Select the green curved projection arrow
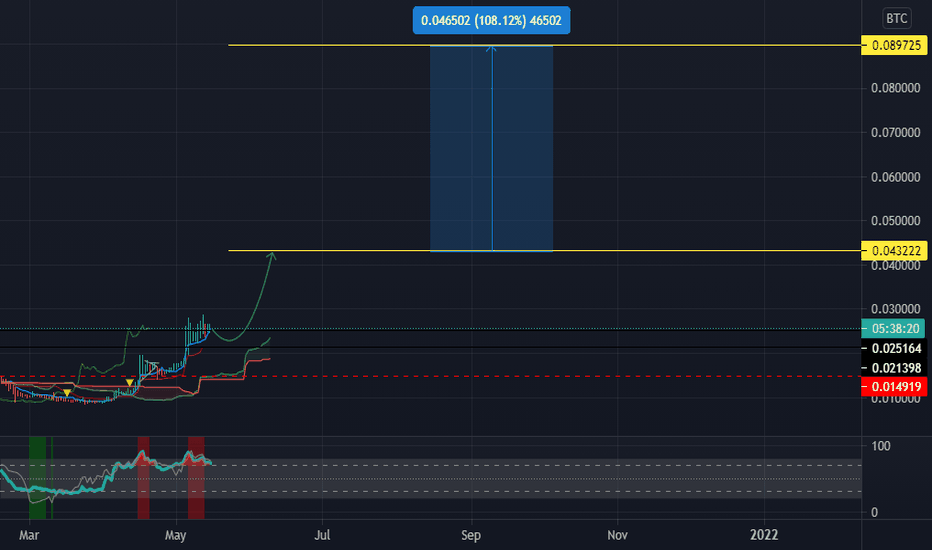The image size is (932, 550). [x=244, y=297]
